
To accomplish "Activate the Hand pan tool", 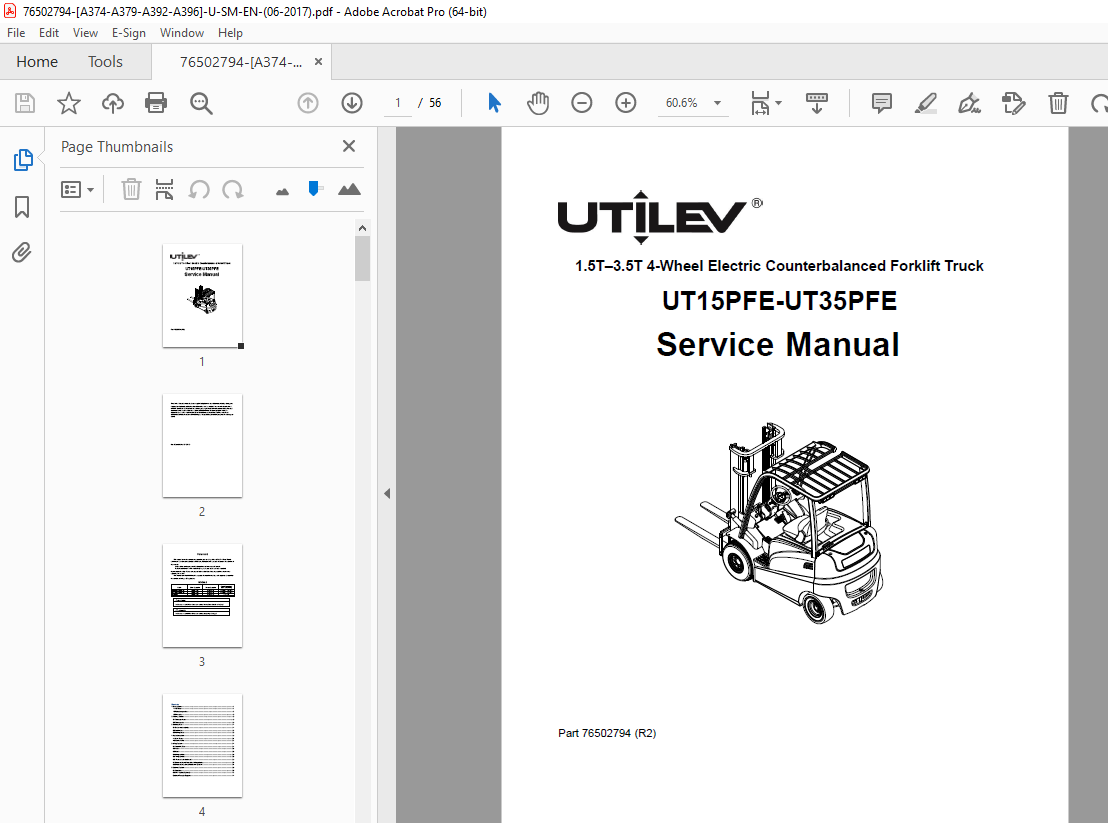I will (538, 103).
